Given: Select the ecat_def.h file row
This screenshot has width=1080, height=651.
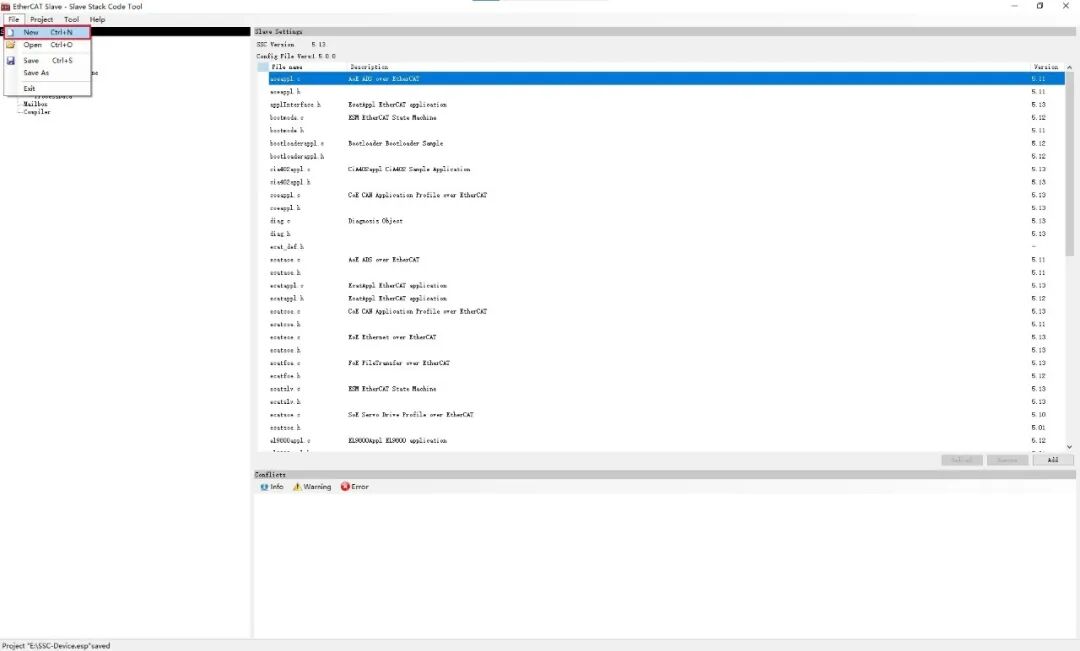Looking at the screenshot, I should 666,247.
